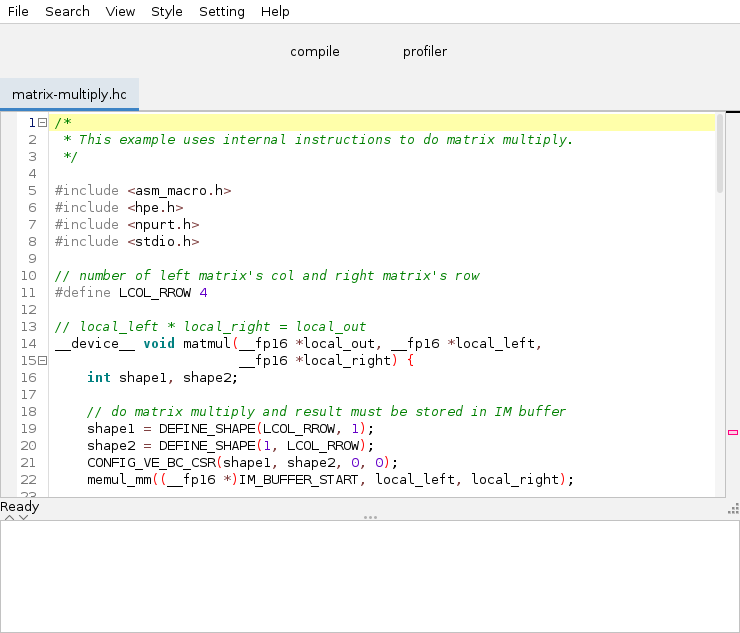740x633 pixels.
Task: Open the Help menu
Action: pyautogui.click(x=275, y=12)
